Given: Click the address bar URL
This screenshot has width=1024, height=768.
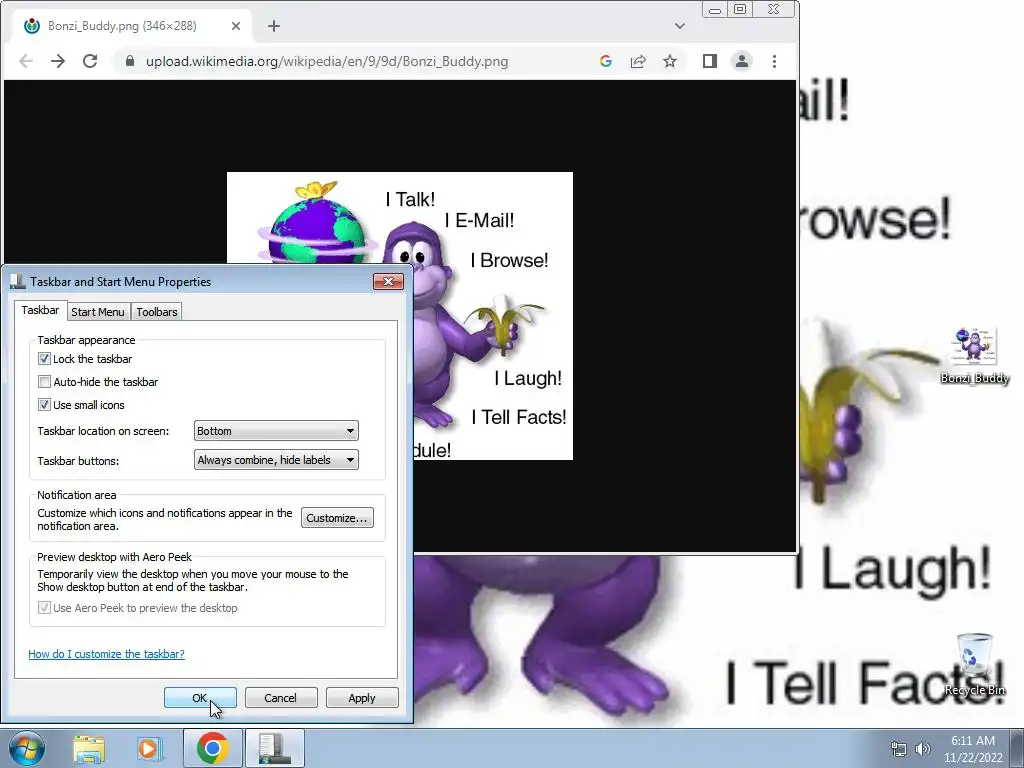Looking at the screenshot, I should [327, 61].
